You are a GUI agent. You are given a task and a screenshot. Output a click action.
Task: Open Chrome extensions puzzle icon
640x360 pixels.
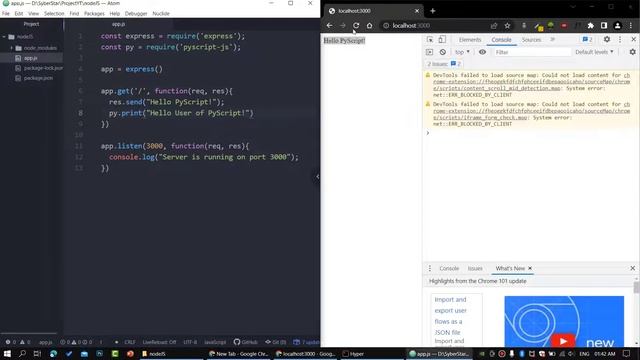coord(591,25)
